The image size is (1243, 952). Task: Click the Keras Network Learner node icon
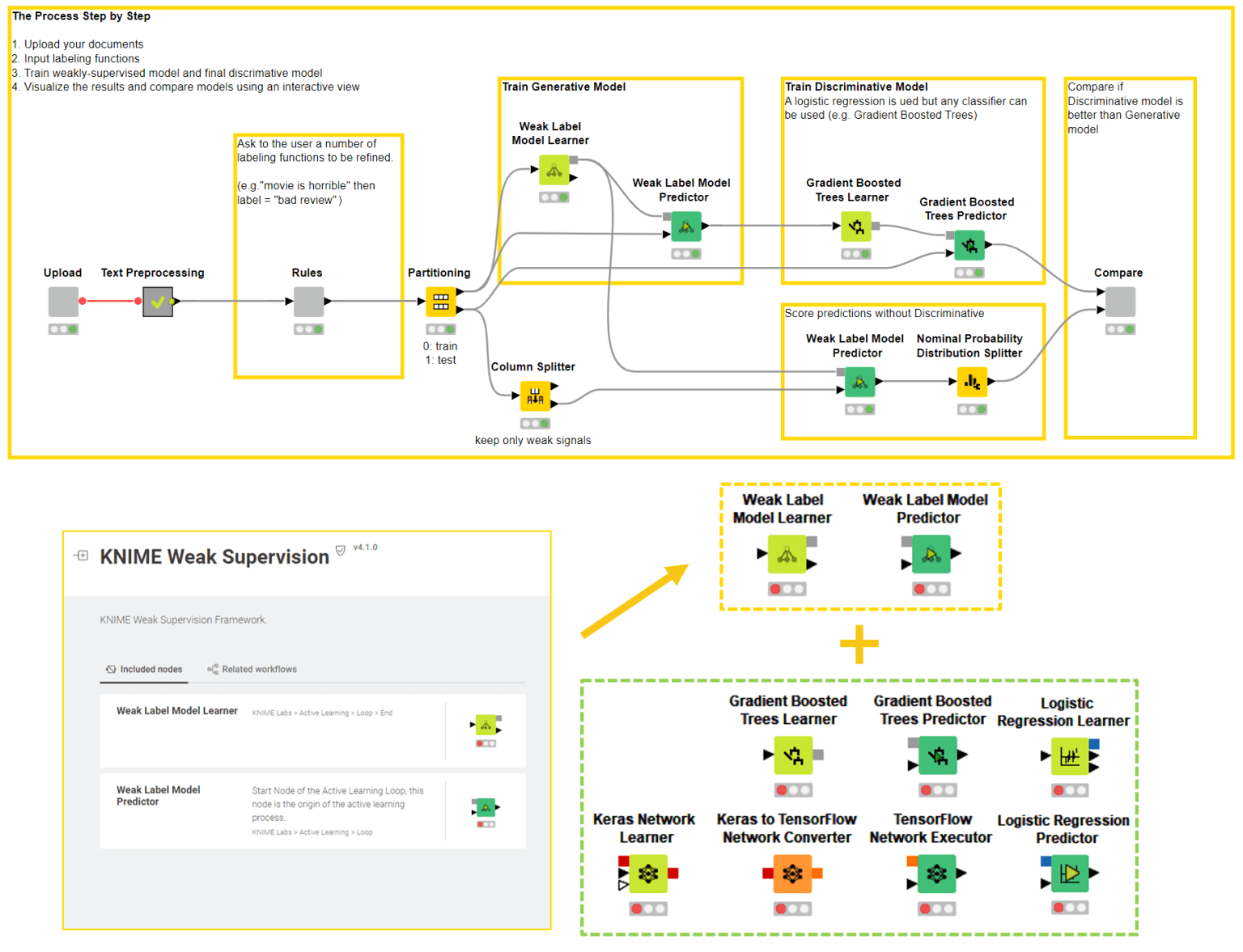coord(648,874)
